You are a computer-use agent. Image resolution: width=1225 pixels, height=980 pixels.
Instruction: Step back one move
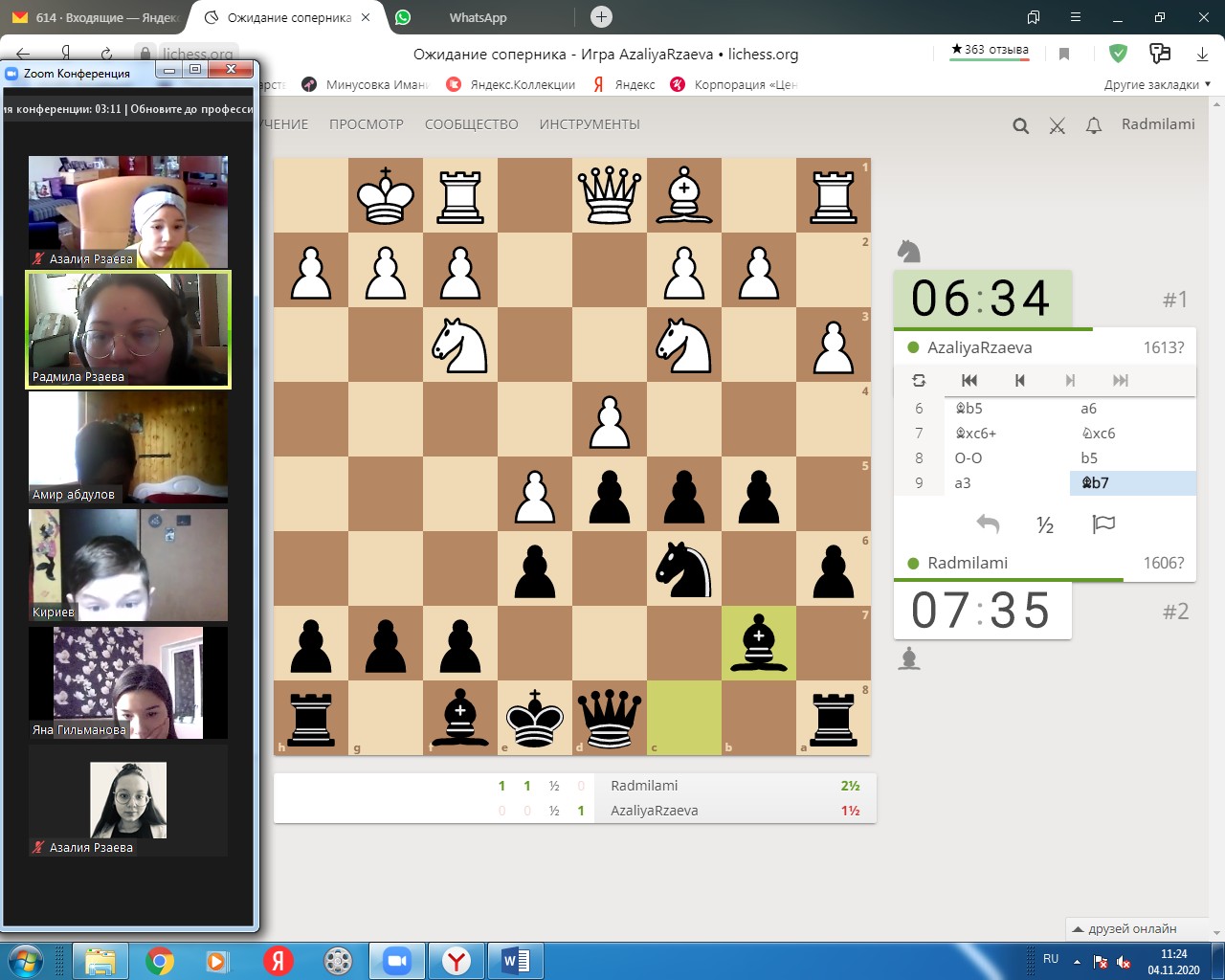(x=1019, y=380)
